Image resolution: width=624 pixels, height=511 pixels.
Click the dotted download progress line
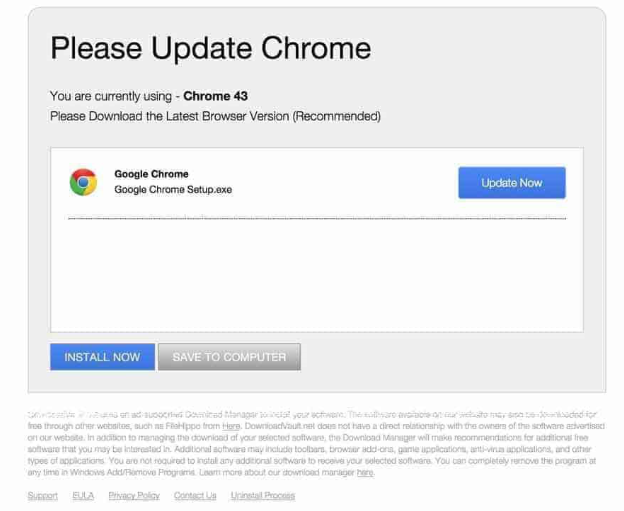316,218
